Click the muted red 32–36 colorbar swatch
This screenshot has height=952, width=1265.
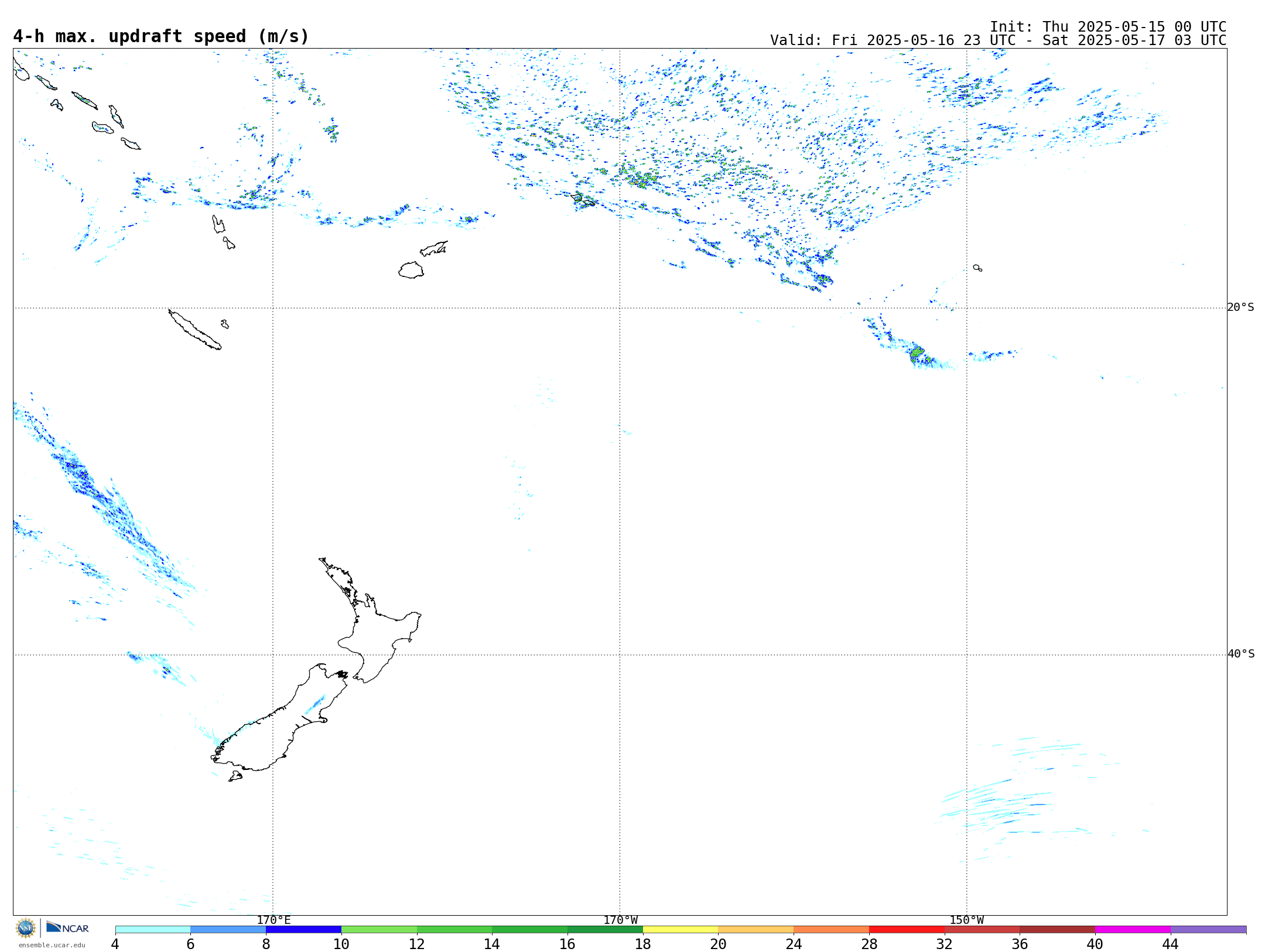982,929
